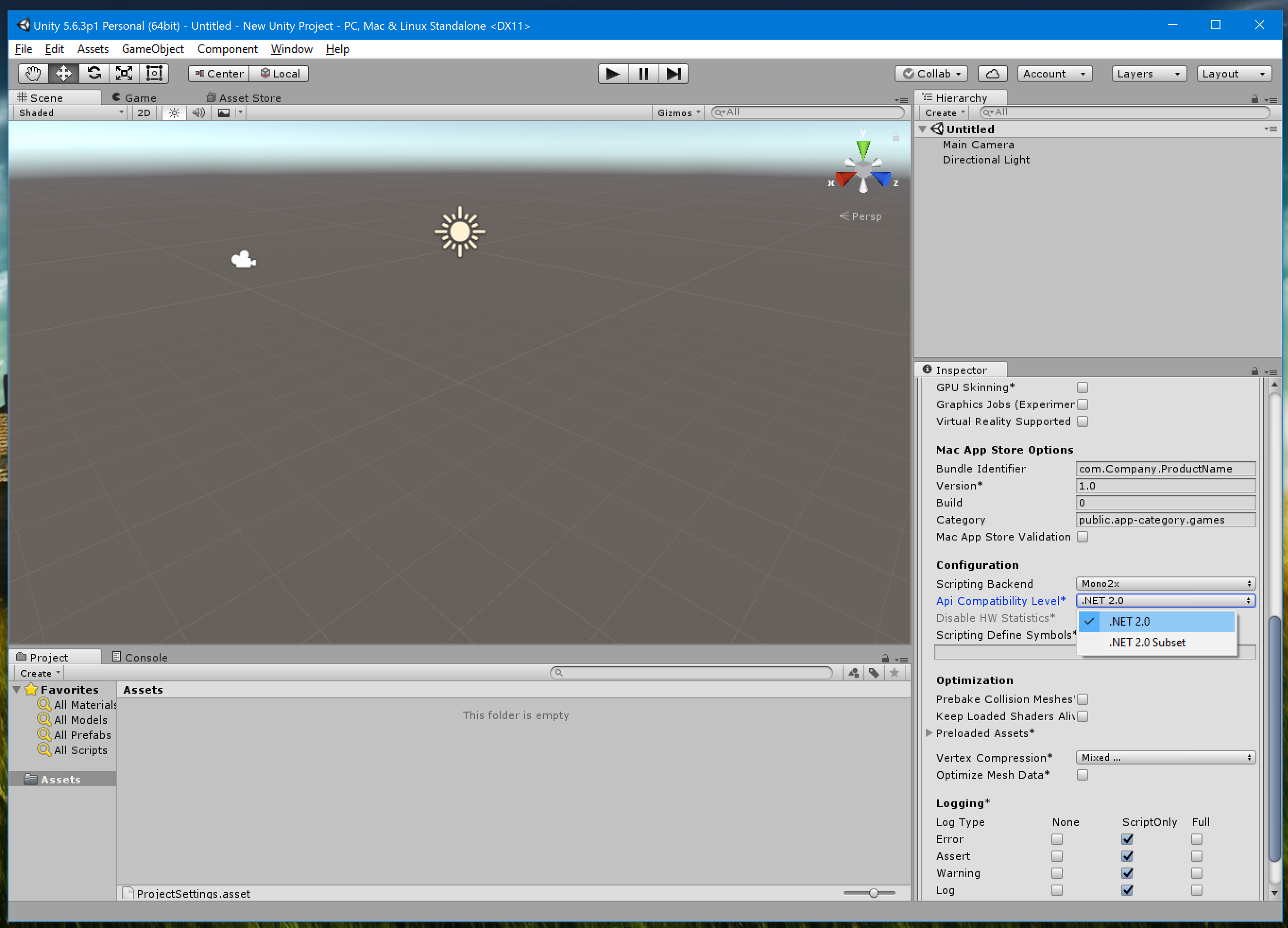Expand Preloaded Assets section
Viewport: 1288px width, 928px height.
tap(929, 733)
